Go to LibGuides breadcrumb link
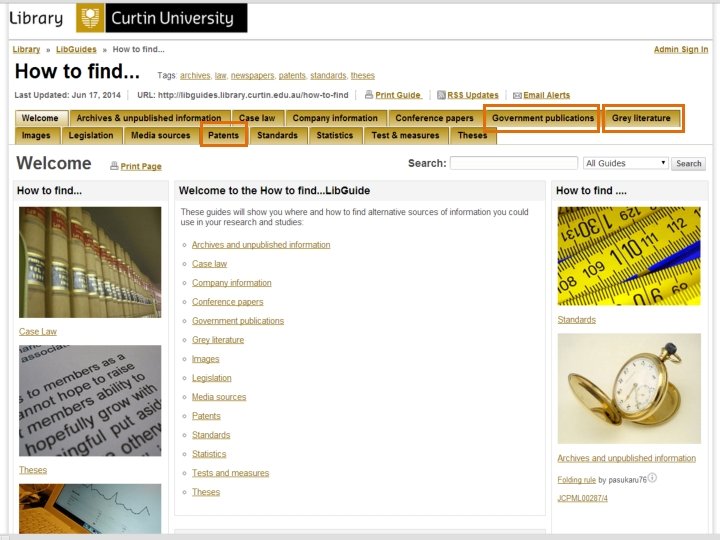The image size is (720, 540). coord(76,49)
